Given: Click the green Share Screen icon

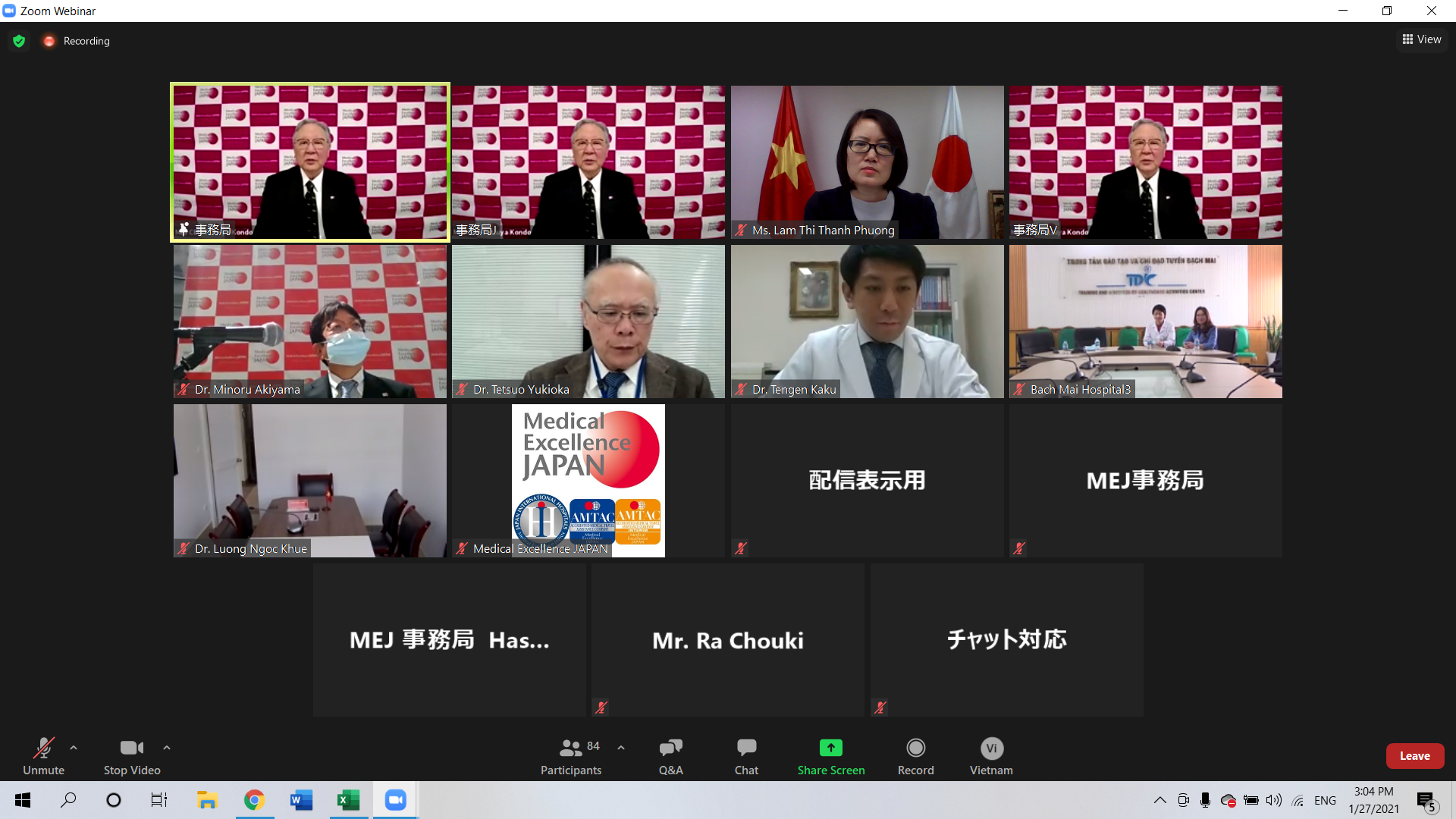Looking at the screenshot, I should coord(830,748).
